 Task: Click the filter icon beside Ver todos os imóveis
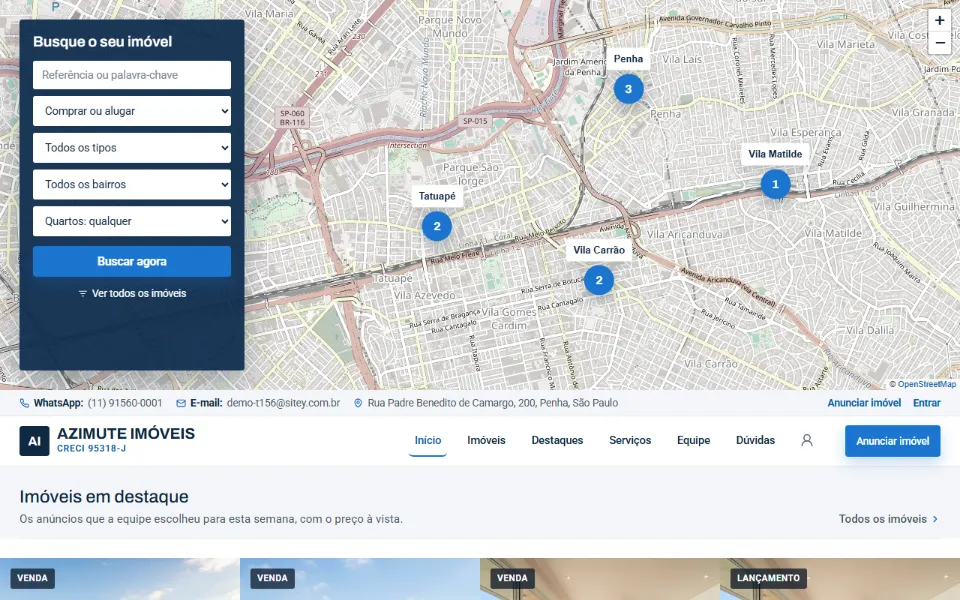point(83,293)
